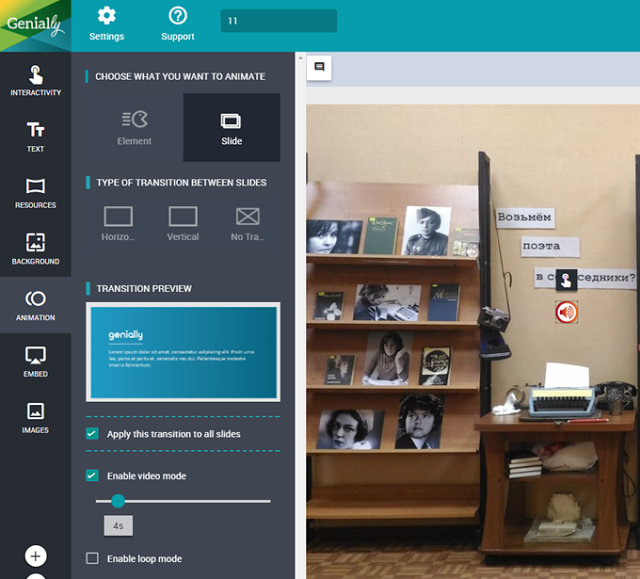The image size is (640, 579).
Task: Uncheck Apply this transition to all slides
Action: pyautogui.click(x=93, y=434)
